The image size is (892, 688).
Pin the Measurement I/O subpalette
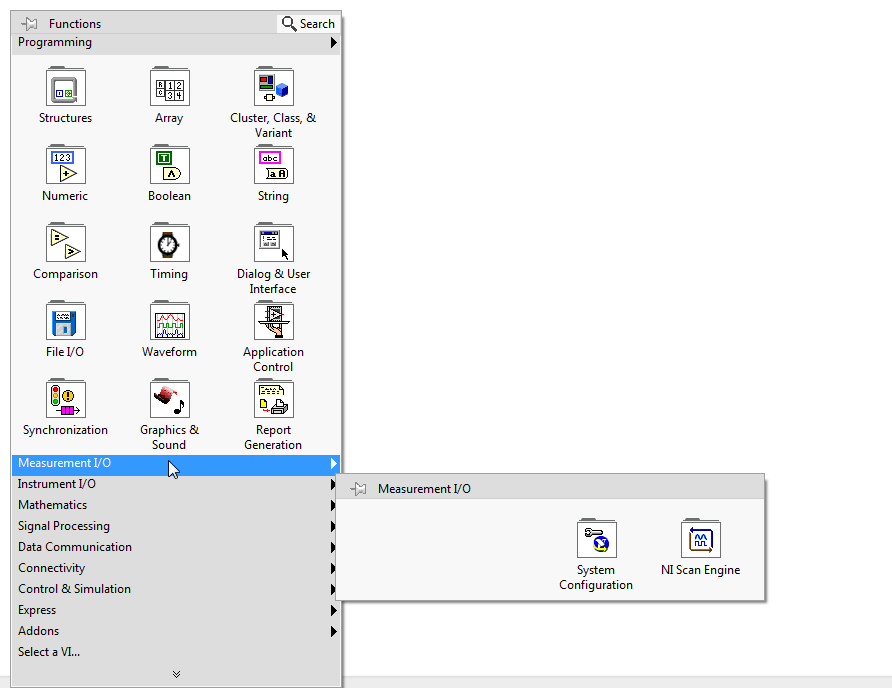[x=358, y=489]
